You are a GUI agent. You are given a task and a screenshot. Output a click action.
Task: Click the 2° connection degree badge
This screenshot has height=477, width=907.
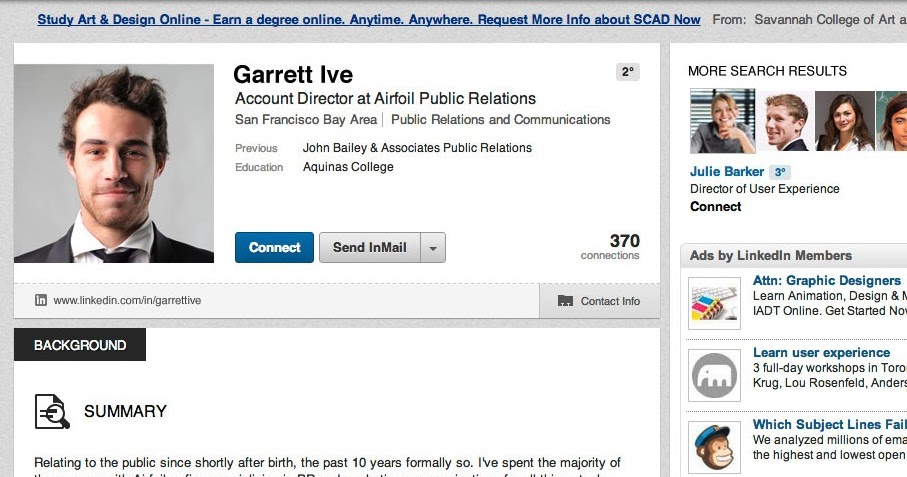(628, 72)
